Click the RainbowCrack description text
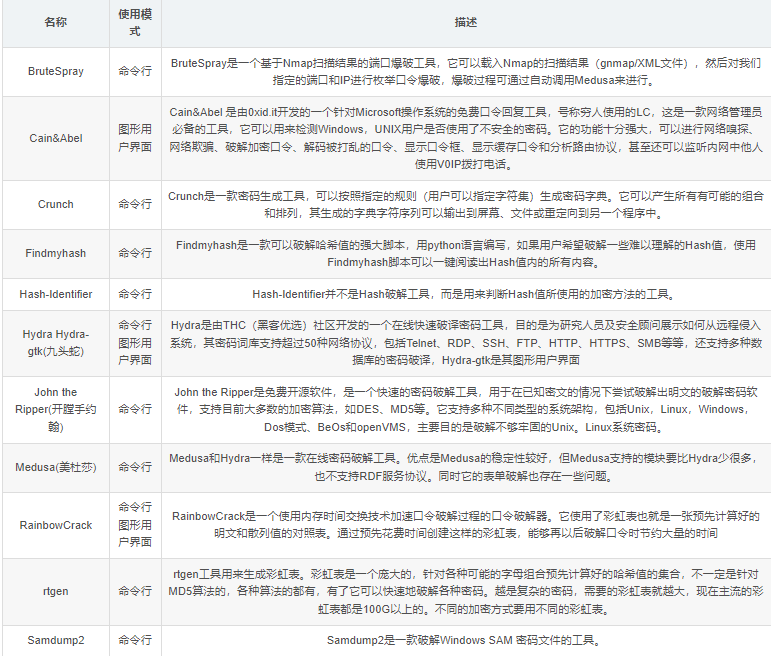The width and height of the screenshot is (771, 656). point(466,525)
